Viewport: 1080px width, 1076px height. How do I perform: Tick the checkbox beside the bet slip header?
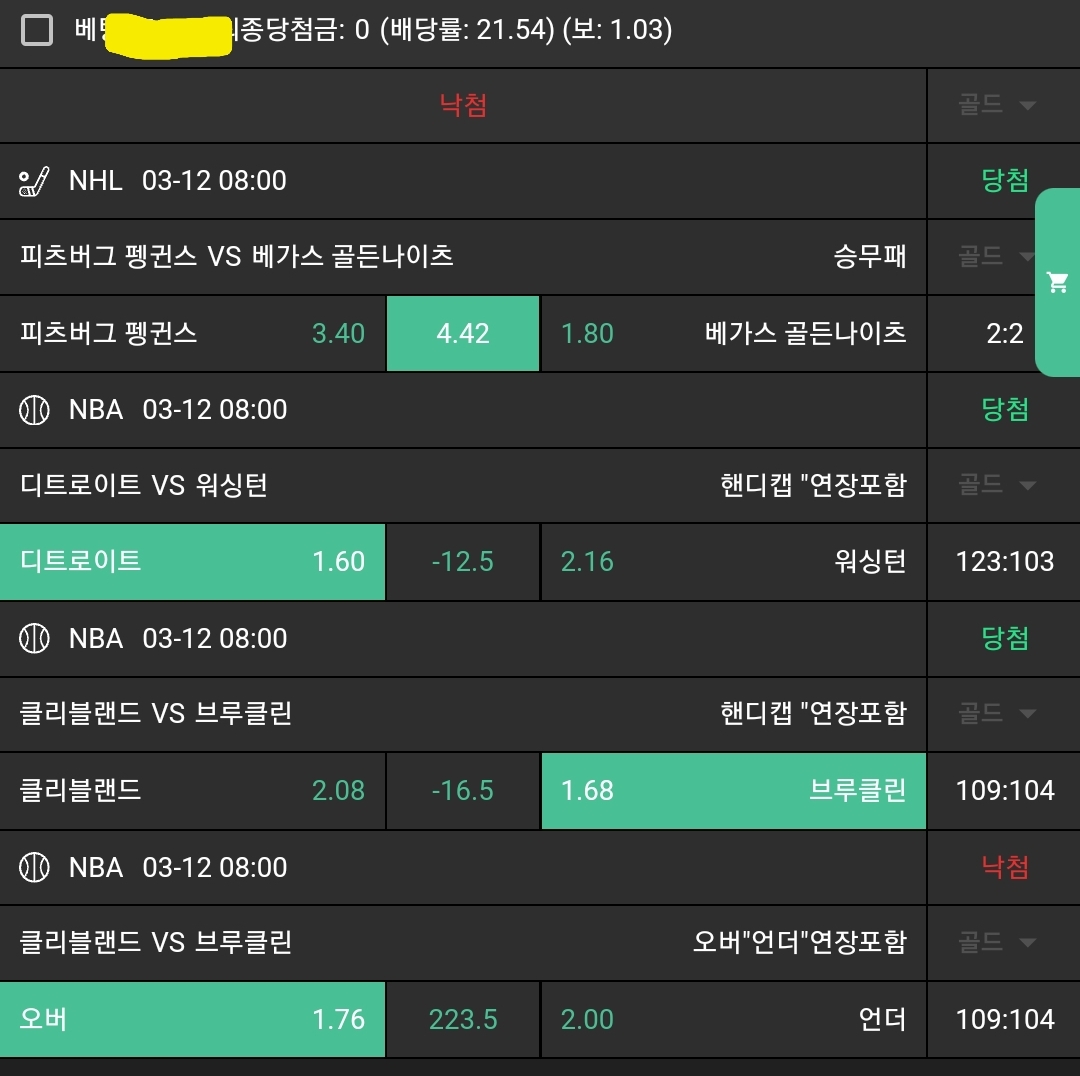tap(37, 30)
